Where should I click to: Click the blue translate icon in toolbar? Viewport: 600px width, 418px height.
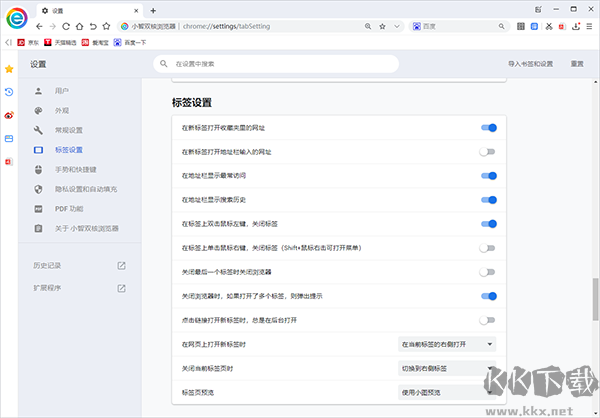[534, 26]
